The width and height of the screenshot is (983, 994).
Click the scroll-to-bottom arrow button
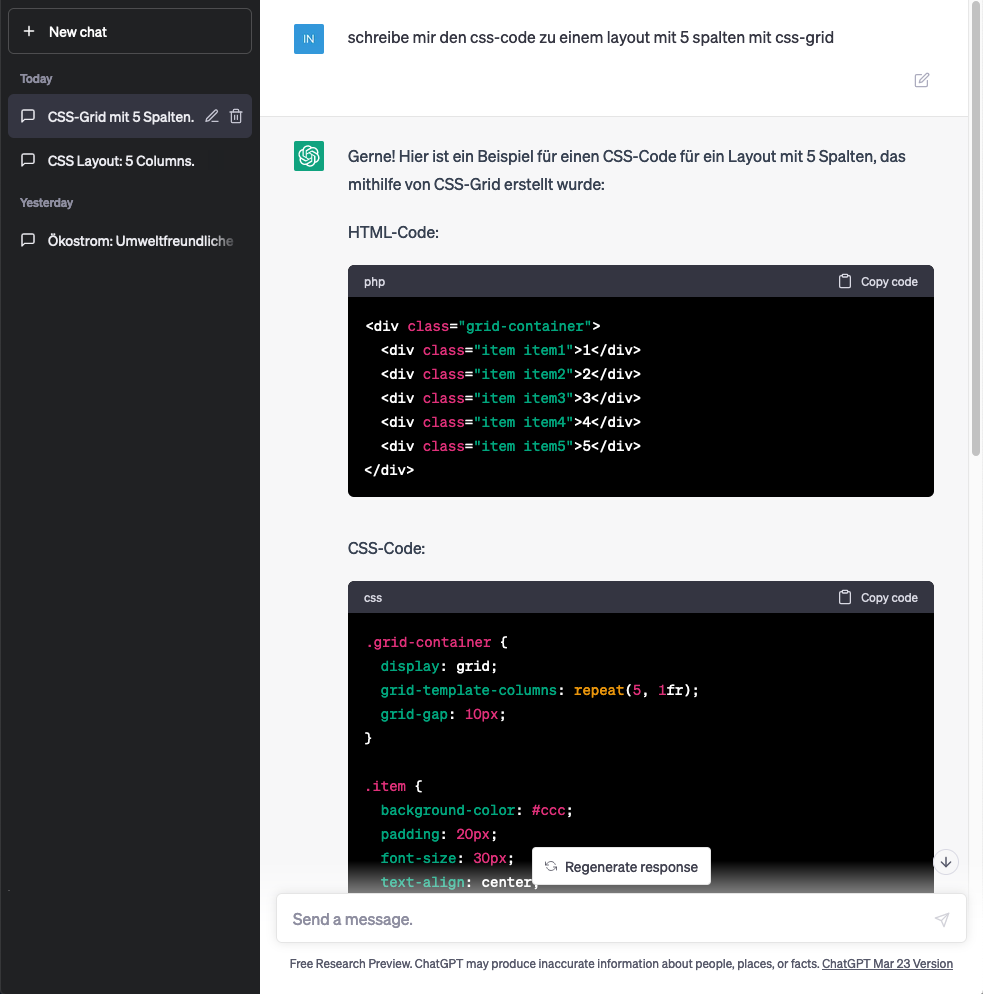pos(947,861)
